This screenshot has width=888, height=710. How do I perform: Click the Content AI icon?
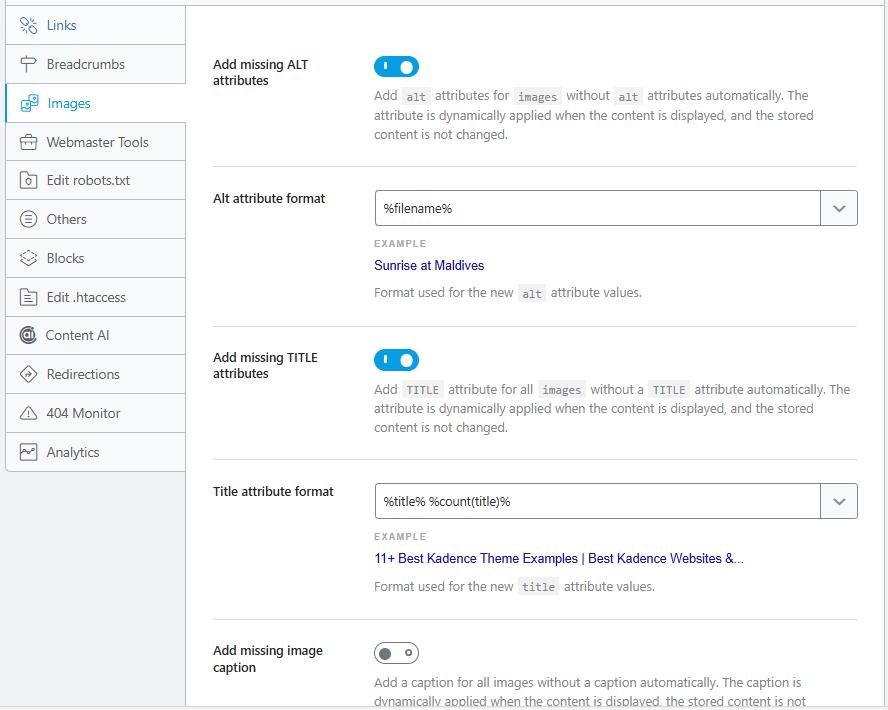click(x=28, y=336)
